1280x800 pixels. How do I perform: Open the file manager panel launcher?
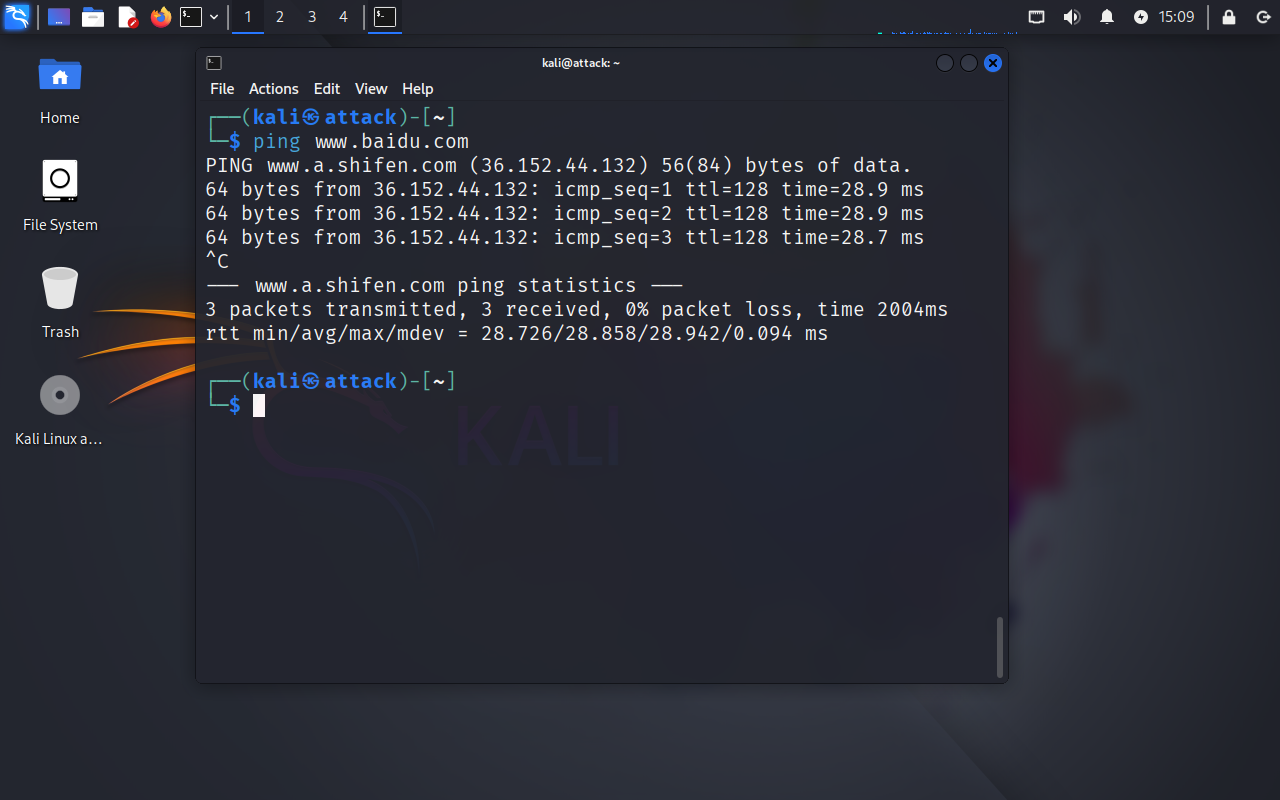click(93, 17)
